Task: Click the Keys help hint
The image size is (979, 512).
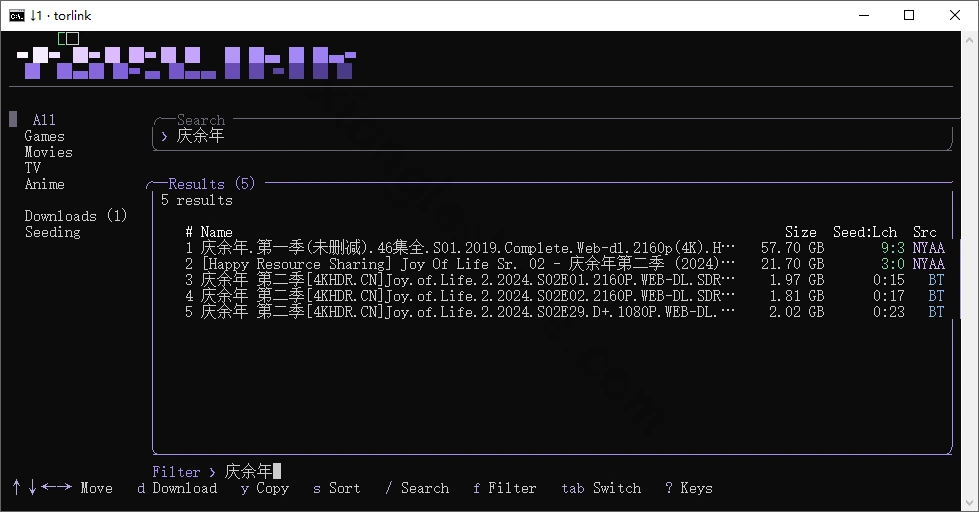Action: coord(689,488)
